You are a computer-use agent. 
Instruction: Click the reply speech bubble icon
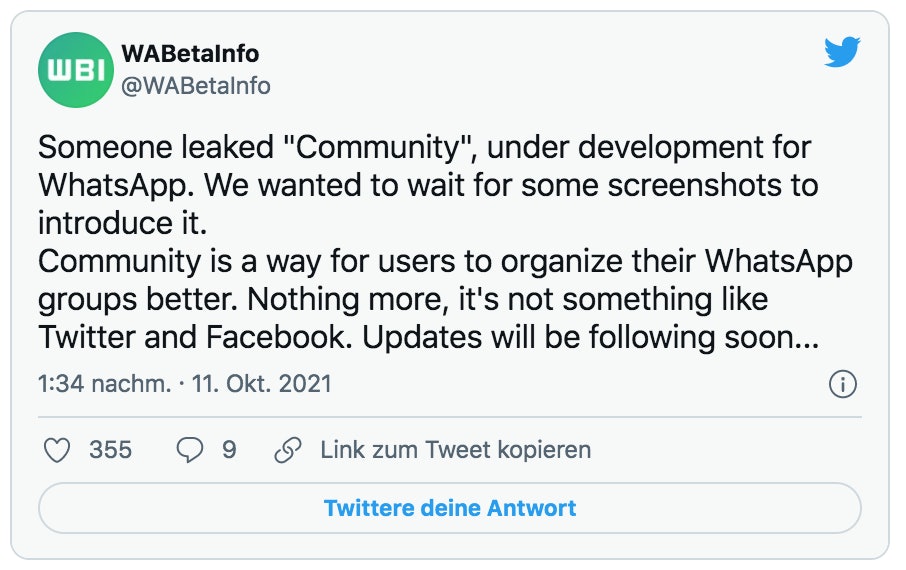coord(189,450)
